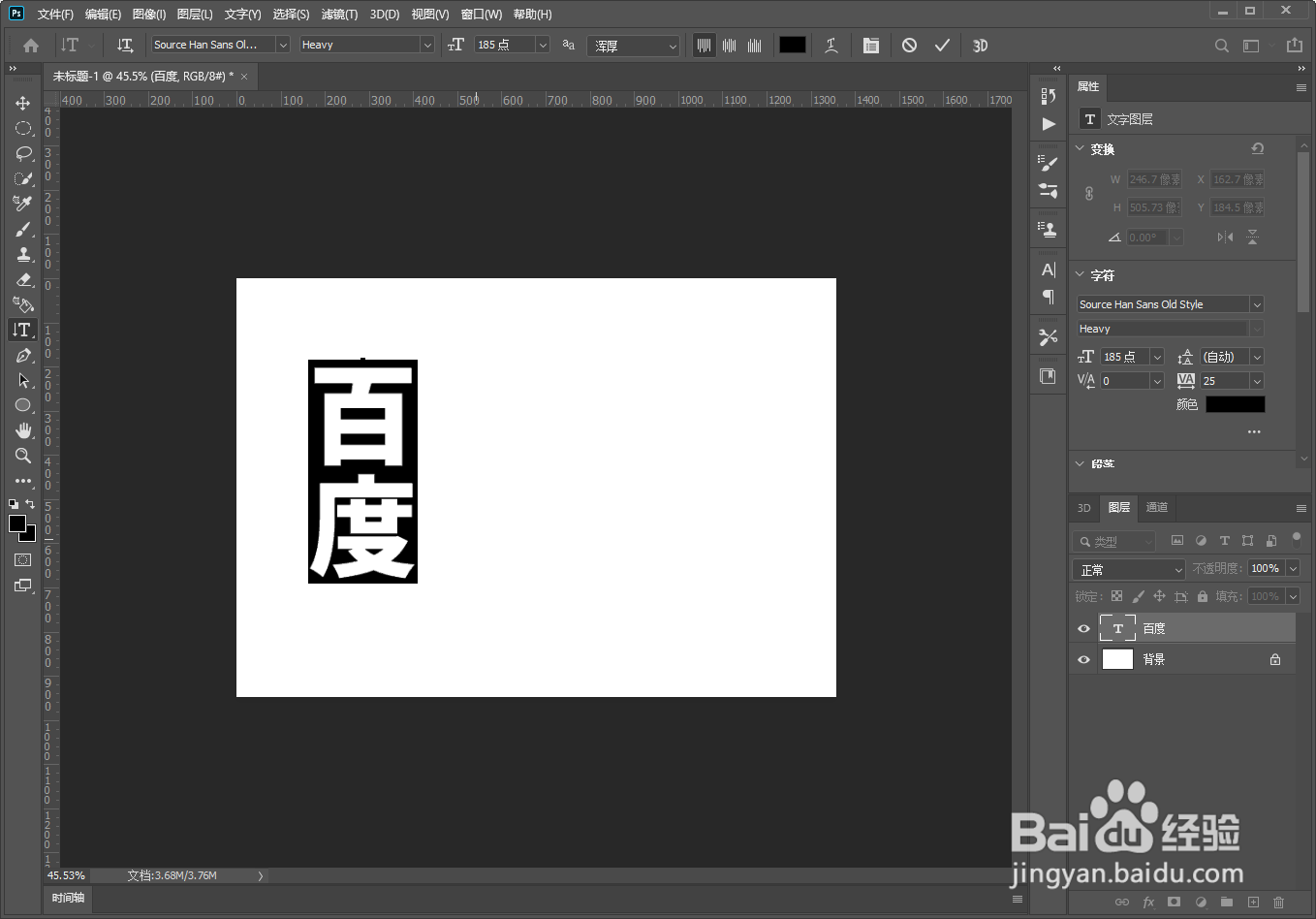Open the 窗口(W) menu
1316x919 pixels.
coord(482,14)
